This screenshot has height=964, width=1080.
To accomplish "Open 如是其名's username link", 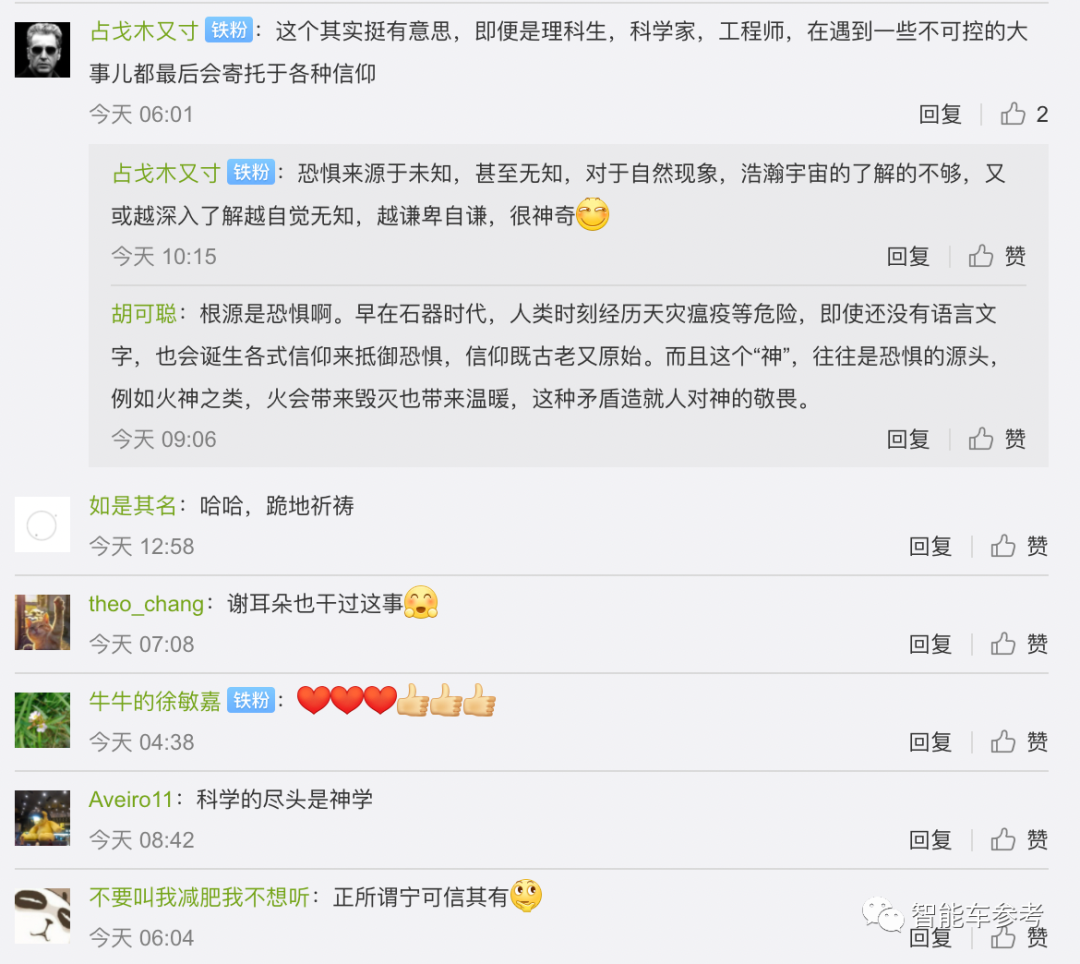I will click(133, 505).
